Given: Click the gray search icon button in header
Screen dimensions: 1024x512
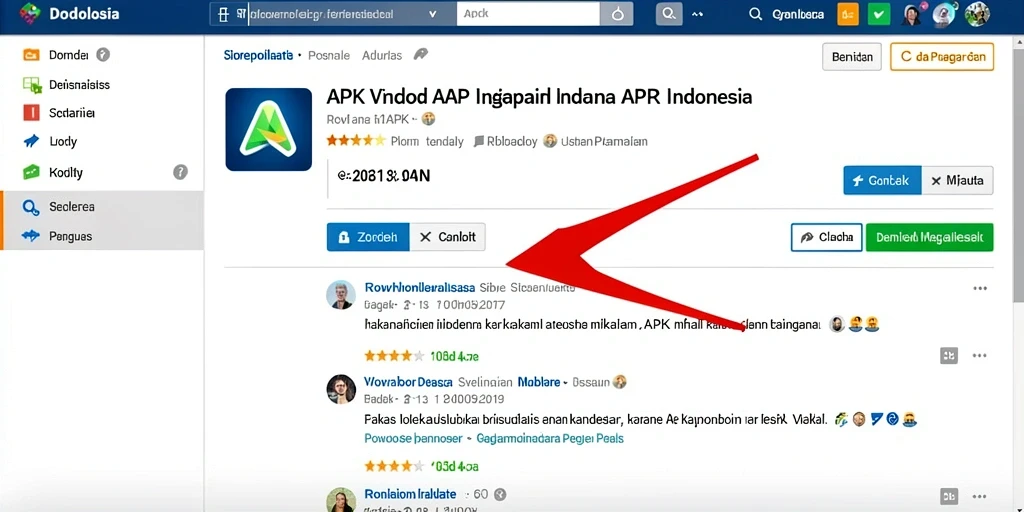Looking at the screenshot, I should click(x=669, y=14).
